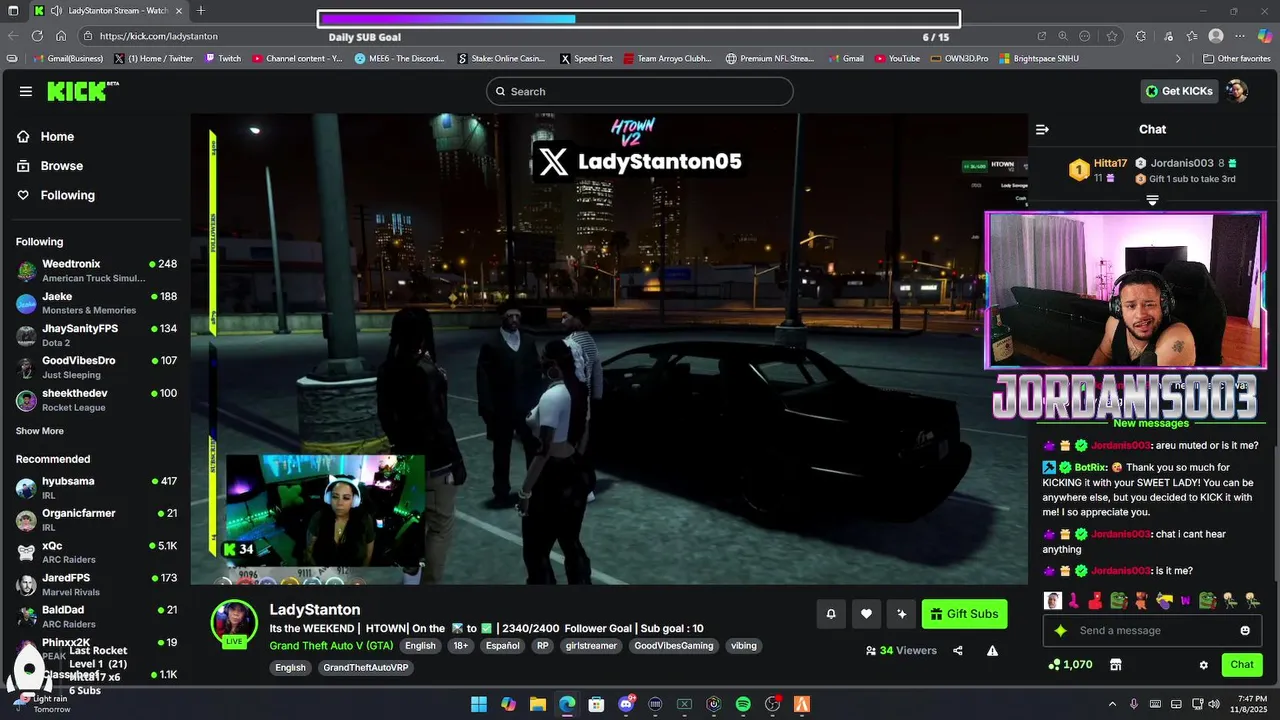
Task: Select the 18+ tag
Action: coord(460,646)
